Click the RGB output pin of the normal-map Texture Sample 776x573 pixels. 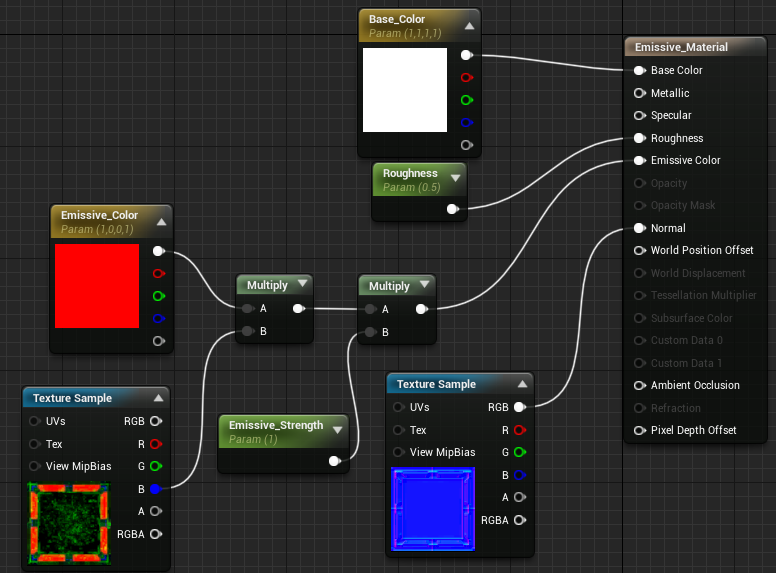[520, 407]
